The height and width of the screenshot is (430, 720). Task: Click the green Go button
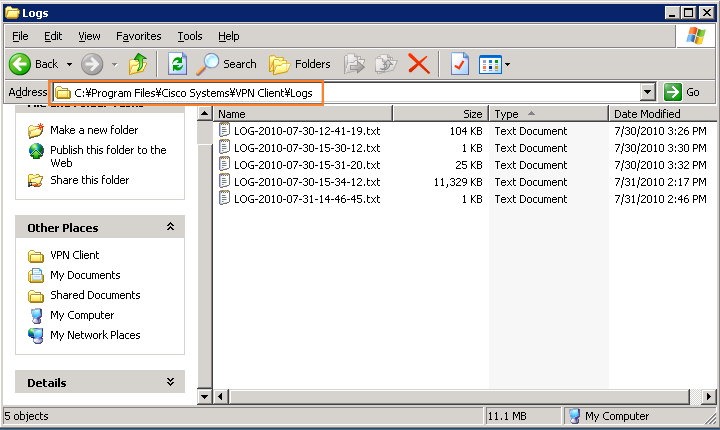click(682, 92)
